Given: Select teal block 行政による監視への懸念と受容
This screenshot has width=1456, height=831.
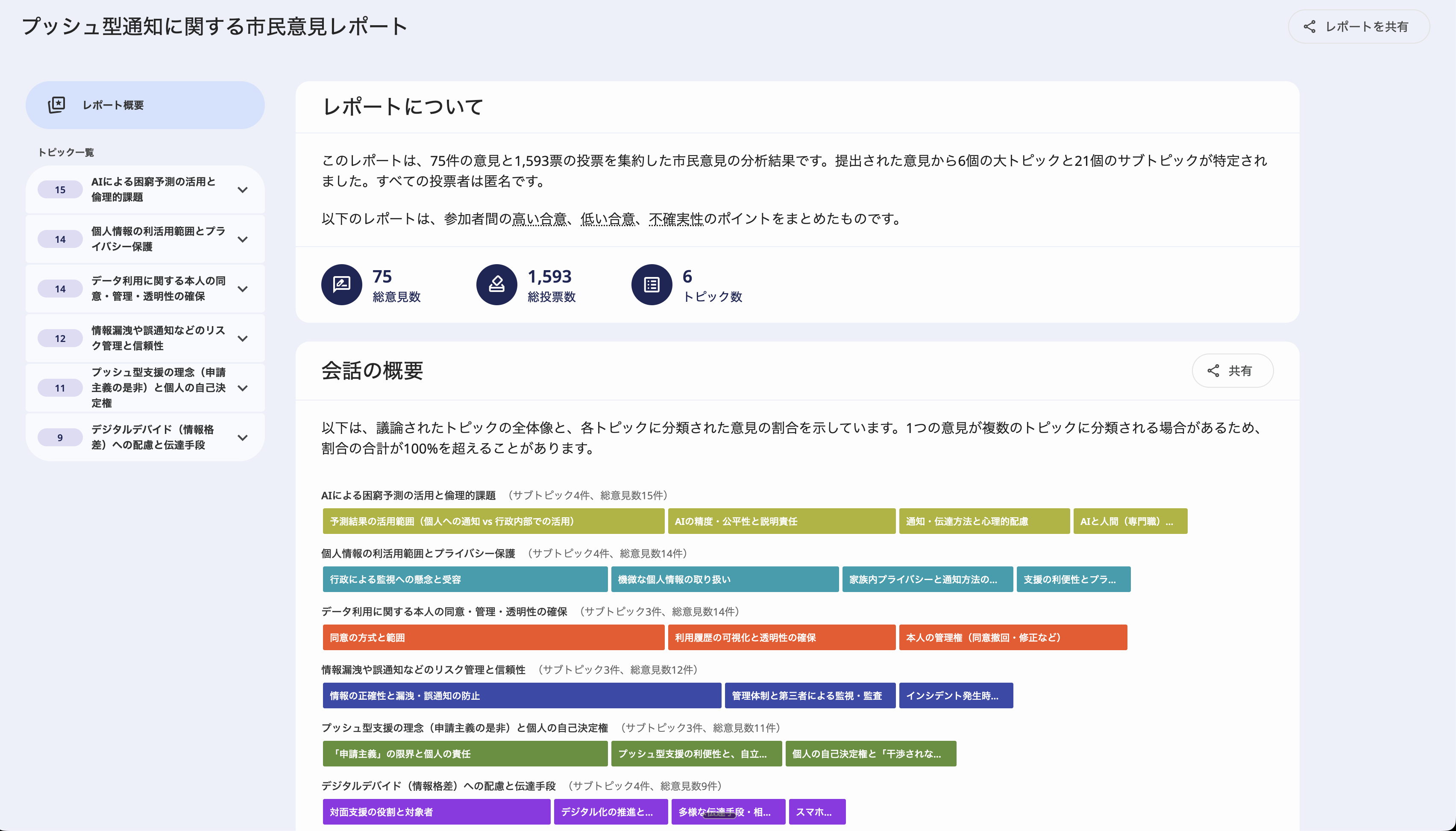Looking at the screenshot, I should (x=465, y=579).
